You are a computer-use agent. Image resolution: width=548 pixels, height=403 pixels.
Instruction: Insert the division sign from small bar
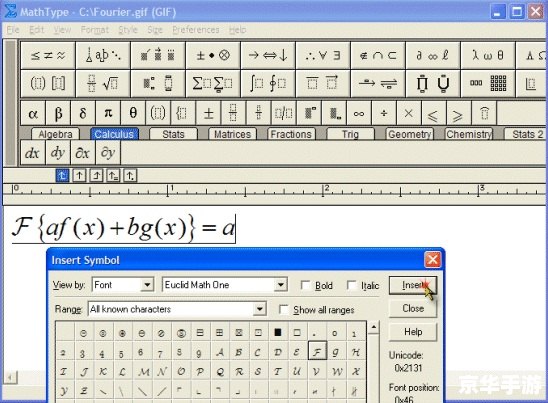[384, 113]
